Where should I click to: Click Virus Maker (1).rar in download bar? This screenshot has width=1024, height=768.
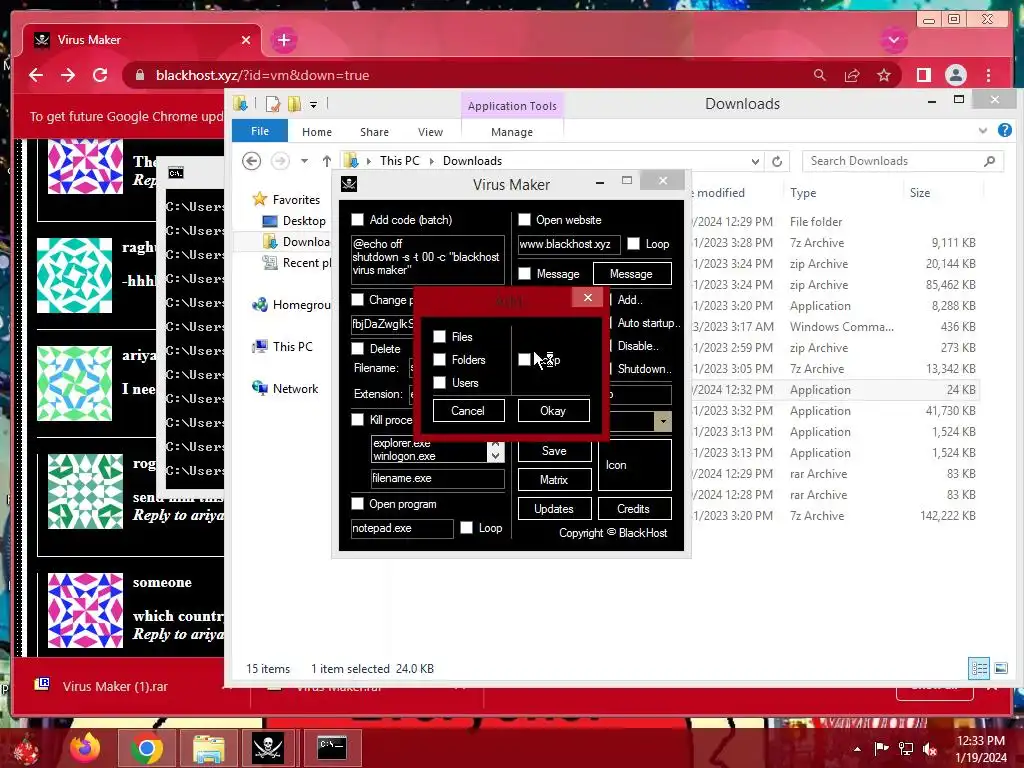click(x=116, y=686)
